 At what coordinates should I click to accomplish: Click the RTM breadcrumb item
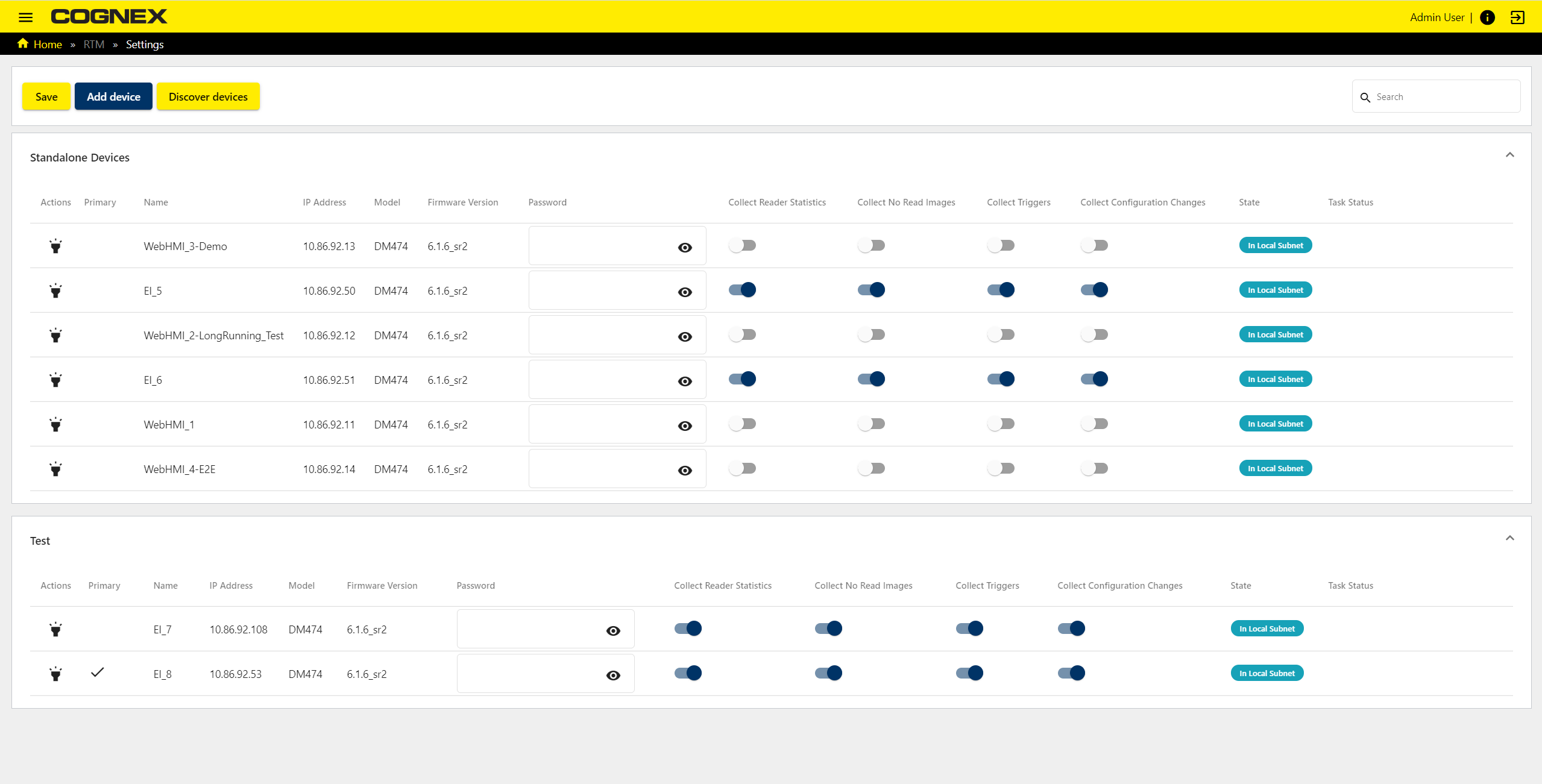(x=93, y=44)
